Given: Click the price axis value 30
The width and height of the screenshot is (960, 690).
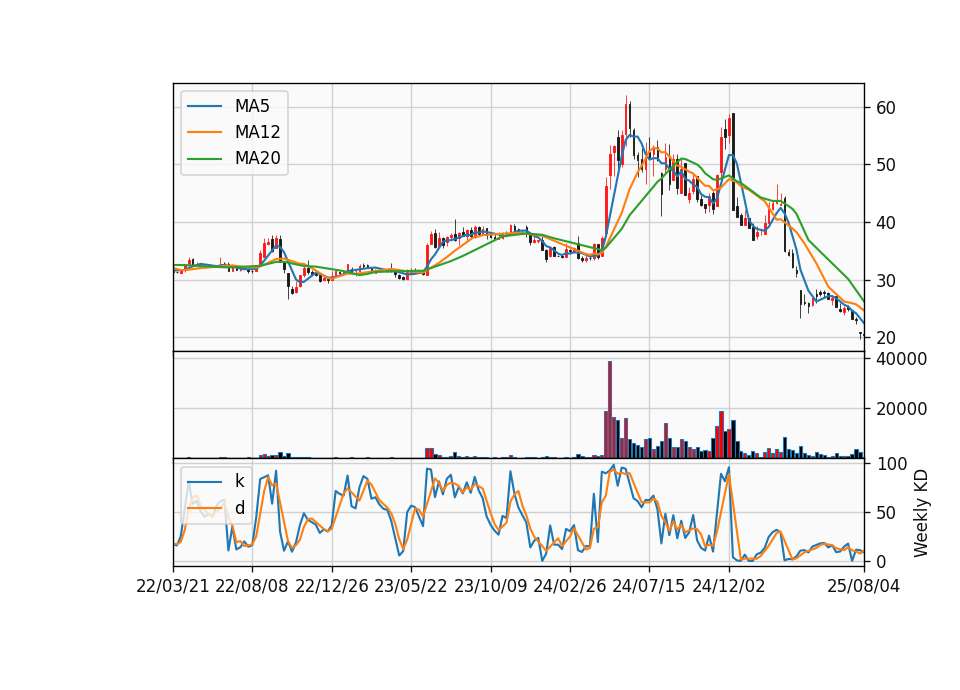Looking at the screenshot, I should click(x=886, y=280).
